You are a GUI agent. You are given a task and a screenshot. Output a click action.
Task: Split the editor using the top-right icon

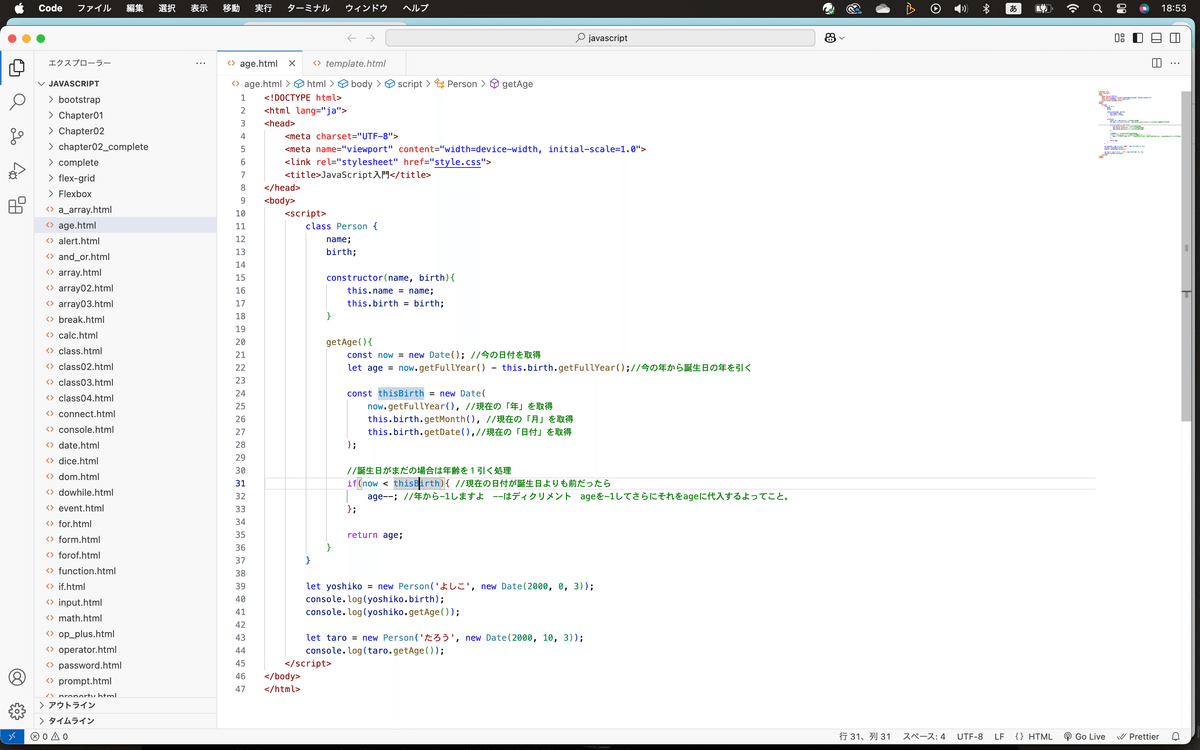pyautogui.click(x=1157, y=62)
